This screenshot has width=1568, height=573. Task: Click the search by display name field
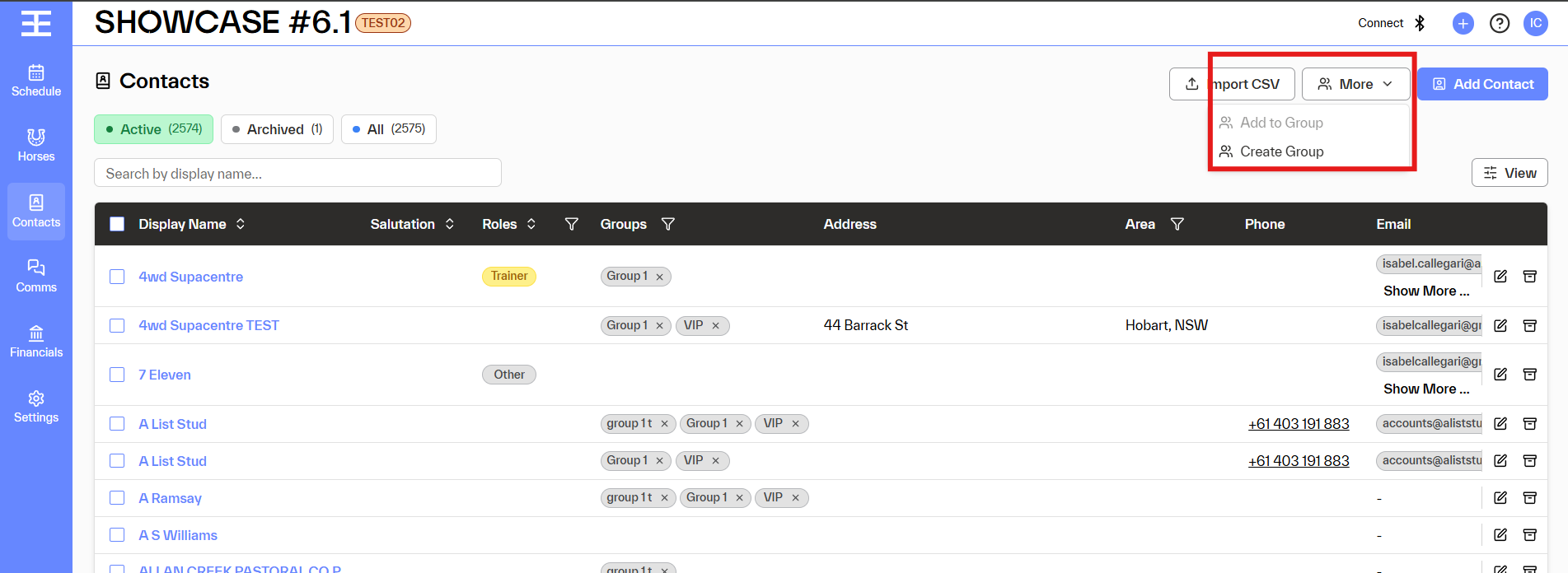click(297, 173)
